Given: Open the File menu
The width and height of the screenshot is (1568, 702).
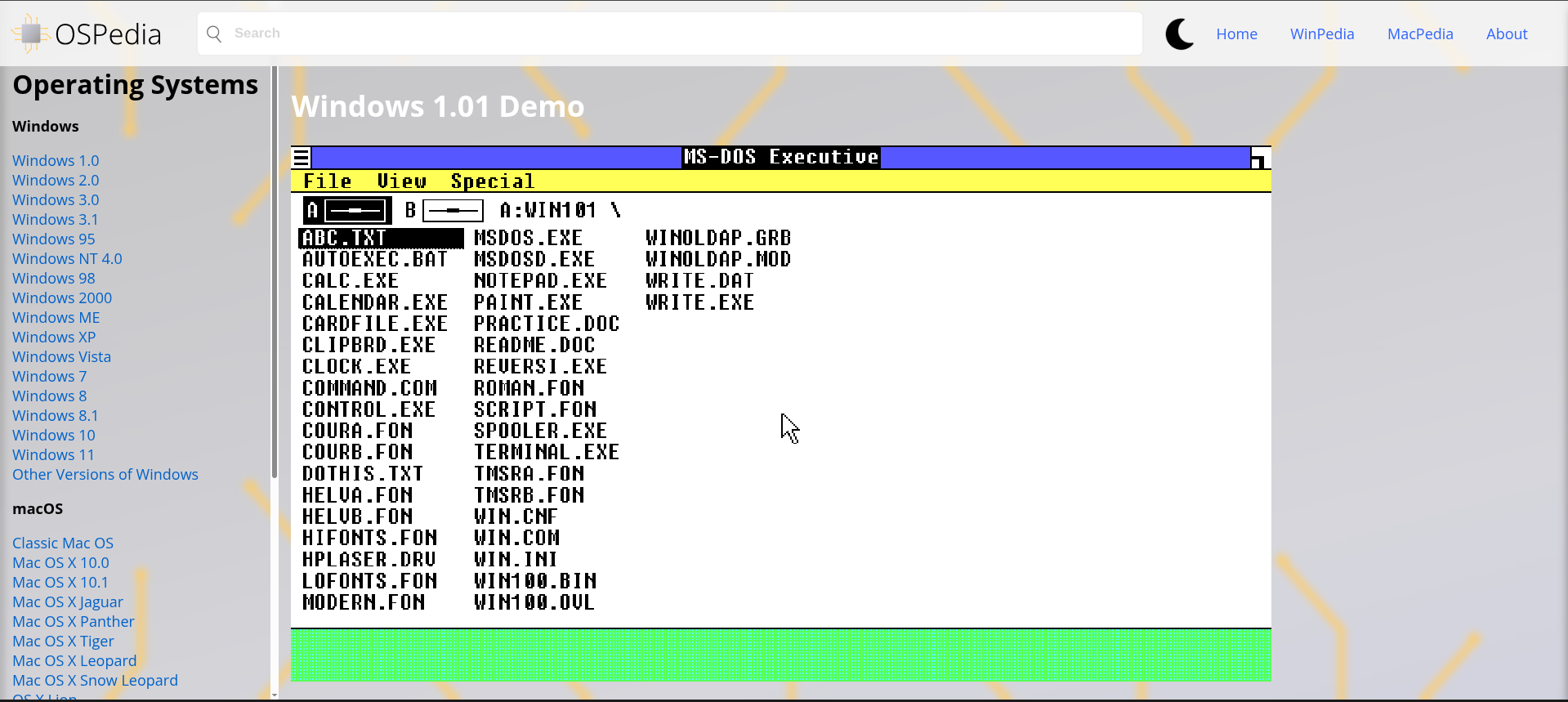Looking at the screenshot, I should 327,181.
